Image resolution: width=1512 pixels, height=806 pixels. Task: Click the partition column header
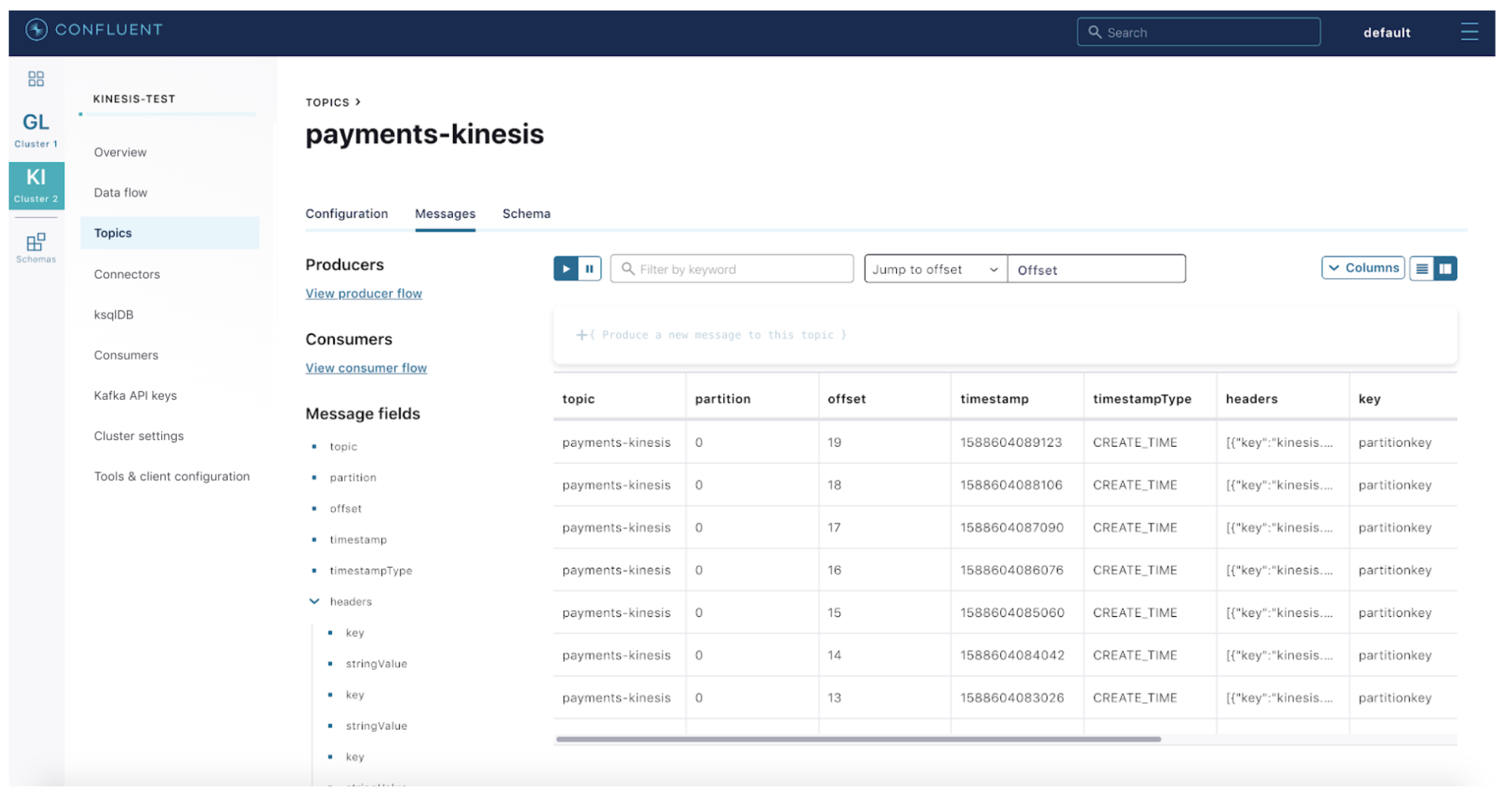722,398
